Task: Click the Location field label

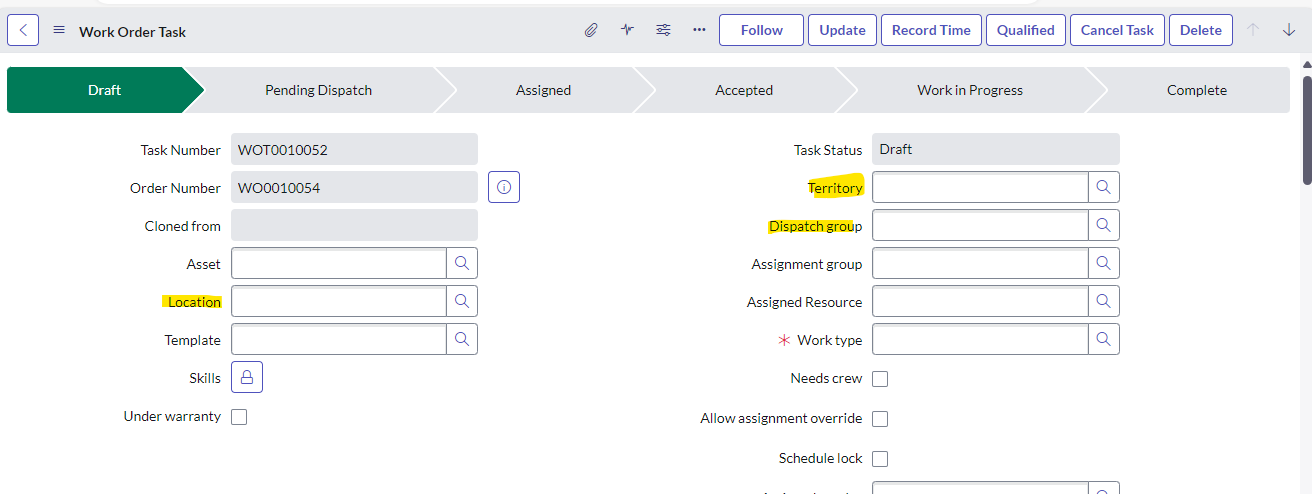Action: tap(194, 302)
